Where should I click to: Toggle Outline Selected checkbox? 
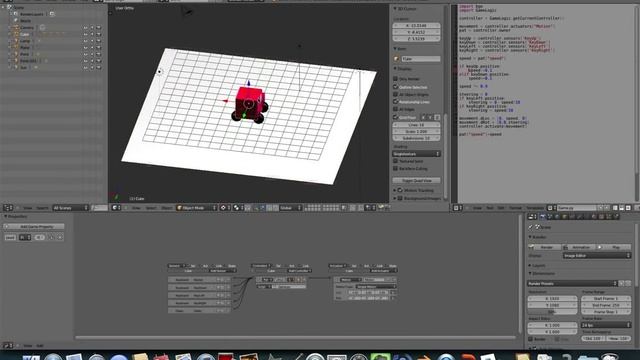tap(396, 87)
